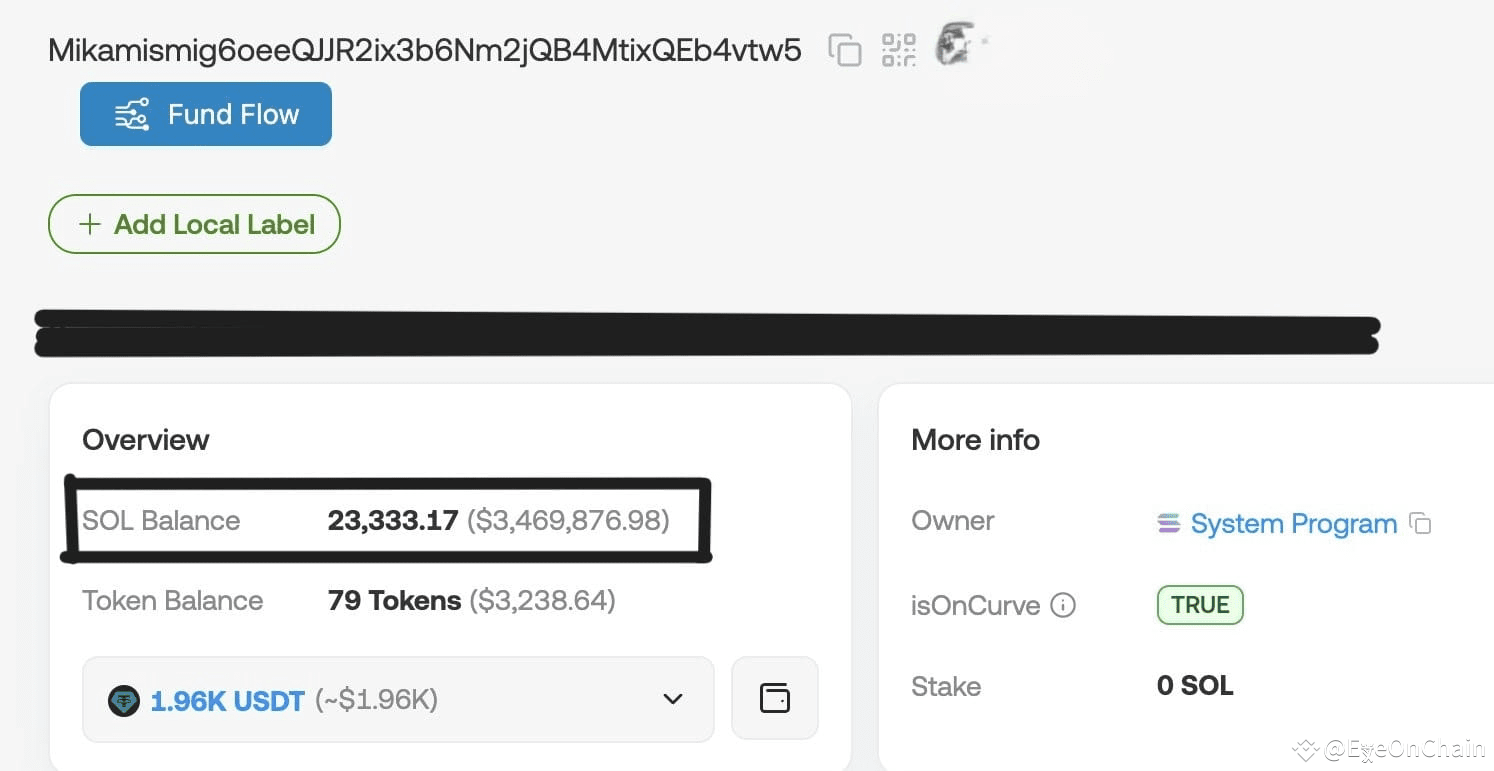Click the flow icon on Fund Flow
This screenshot has width=1494, height=771.
132,115
